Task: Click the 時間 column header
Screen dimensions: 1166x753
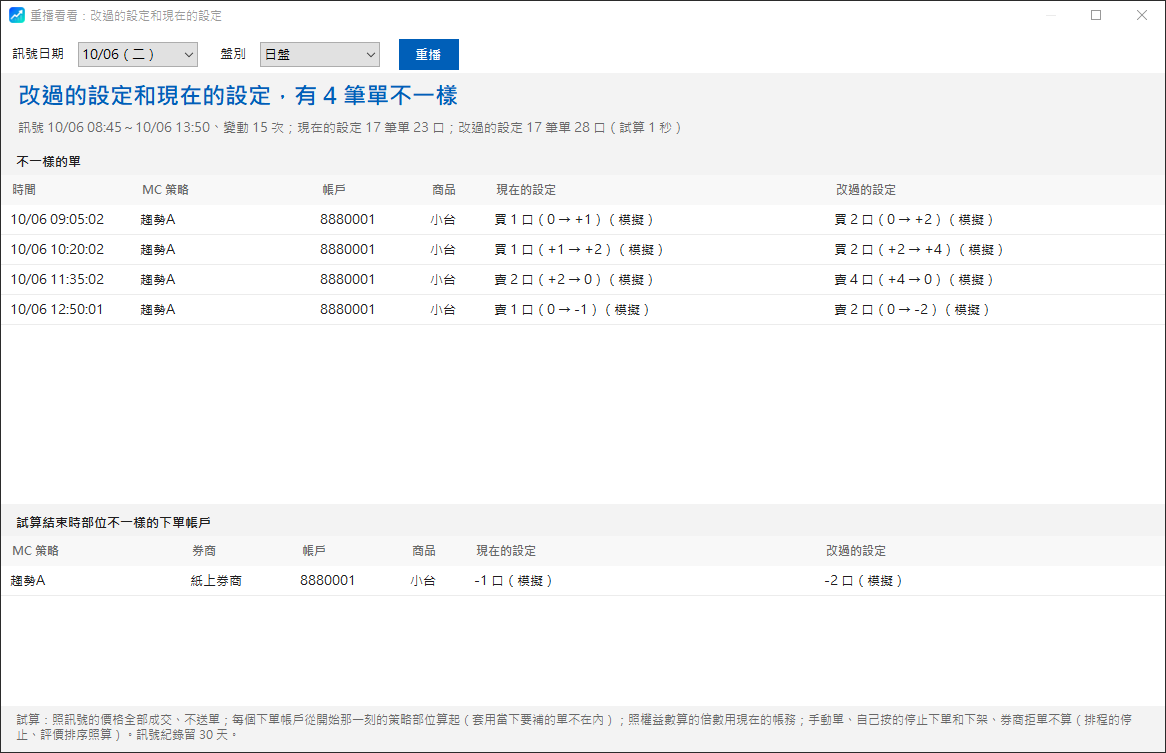Action: coord(24,190)
